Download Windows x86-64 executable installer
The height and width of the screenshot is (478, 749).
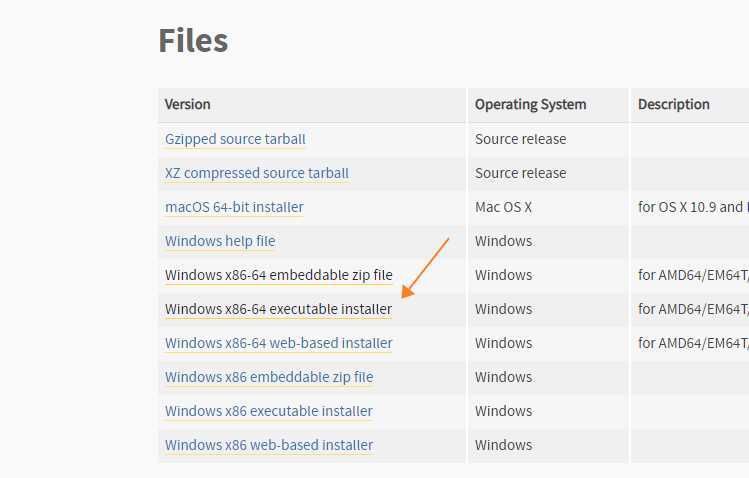278,309
